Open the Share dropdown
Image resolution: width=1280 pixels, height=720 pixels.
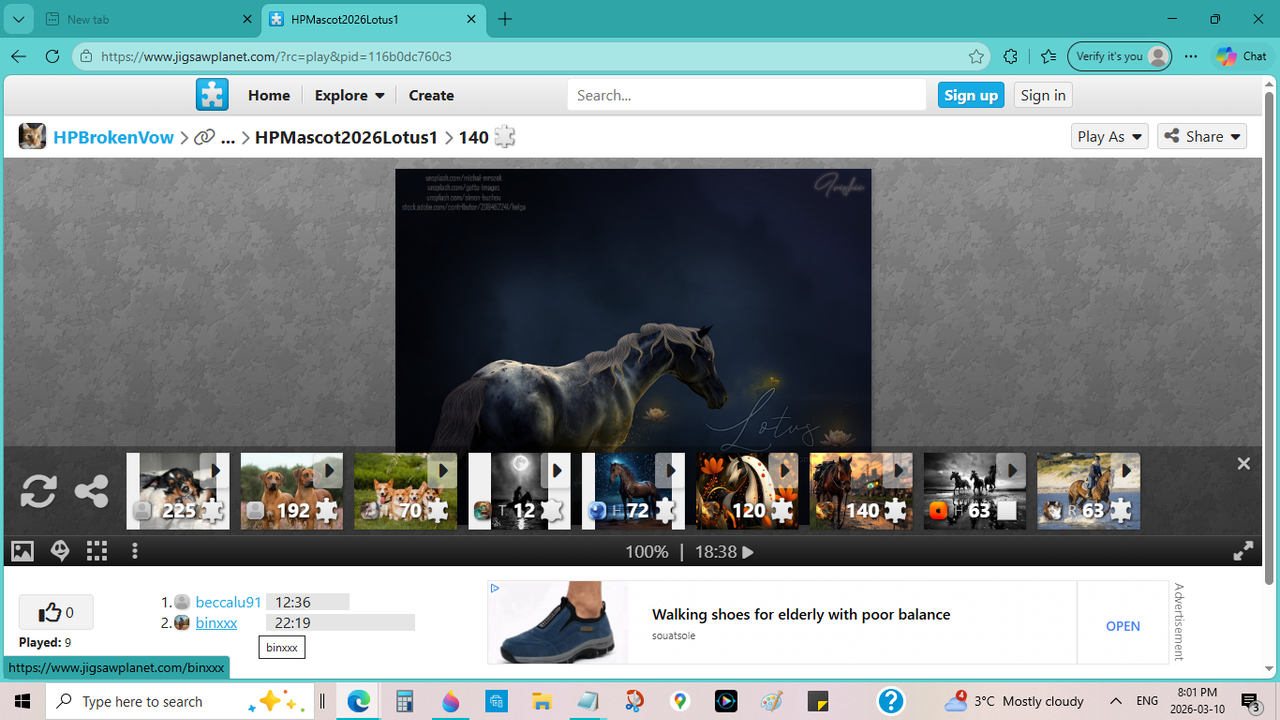pos(1202,137)
